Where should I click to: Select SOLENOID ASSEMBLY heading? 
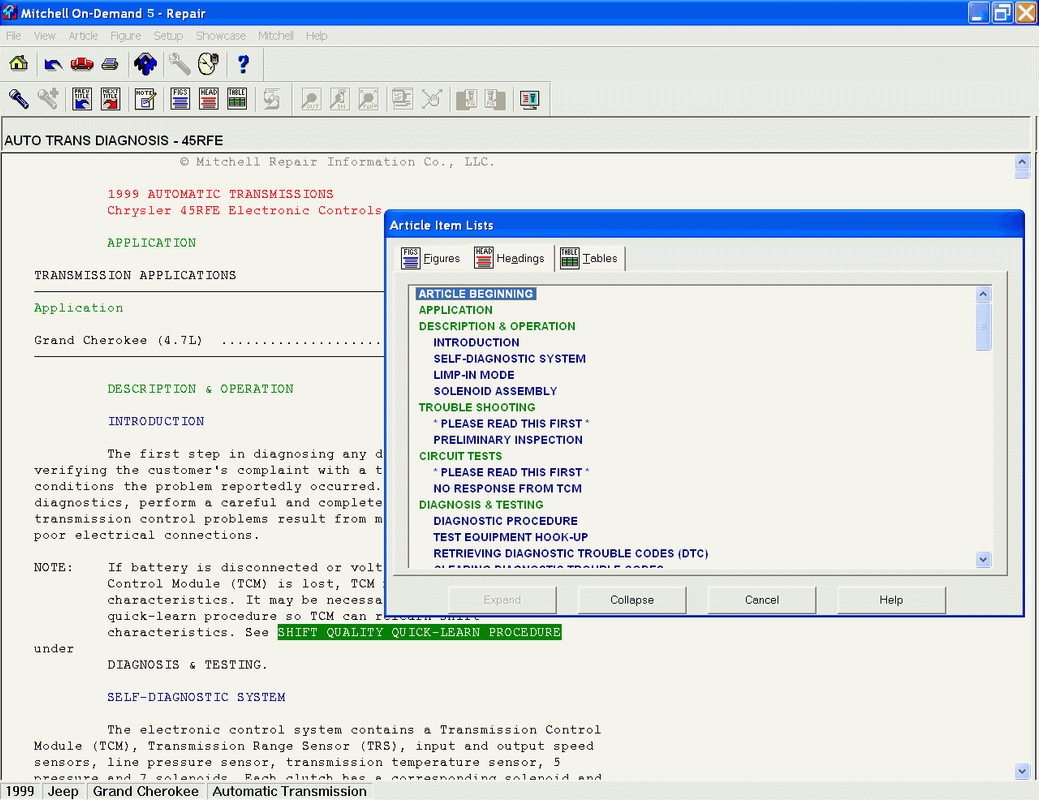(495, 391)
